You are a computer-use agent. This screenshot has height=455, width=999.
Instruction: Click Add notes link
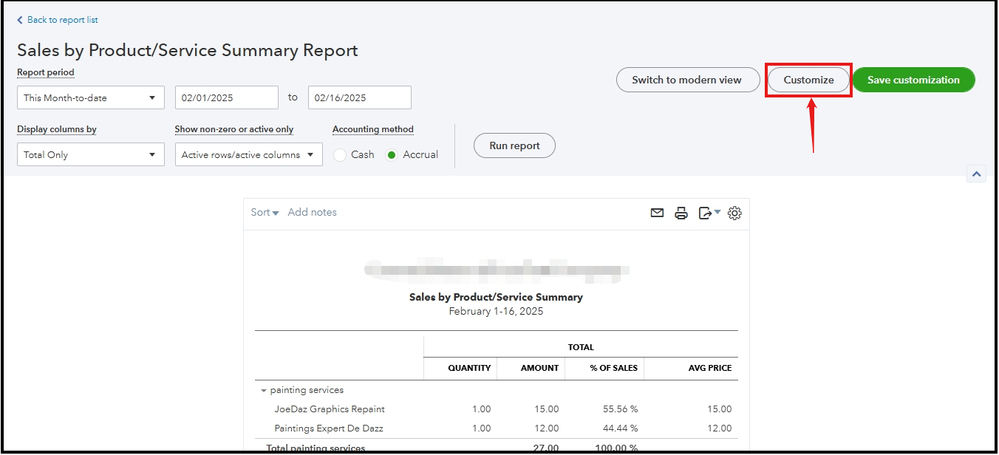pyautogui.click(x=312, y=212)
